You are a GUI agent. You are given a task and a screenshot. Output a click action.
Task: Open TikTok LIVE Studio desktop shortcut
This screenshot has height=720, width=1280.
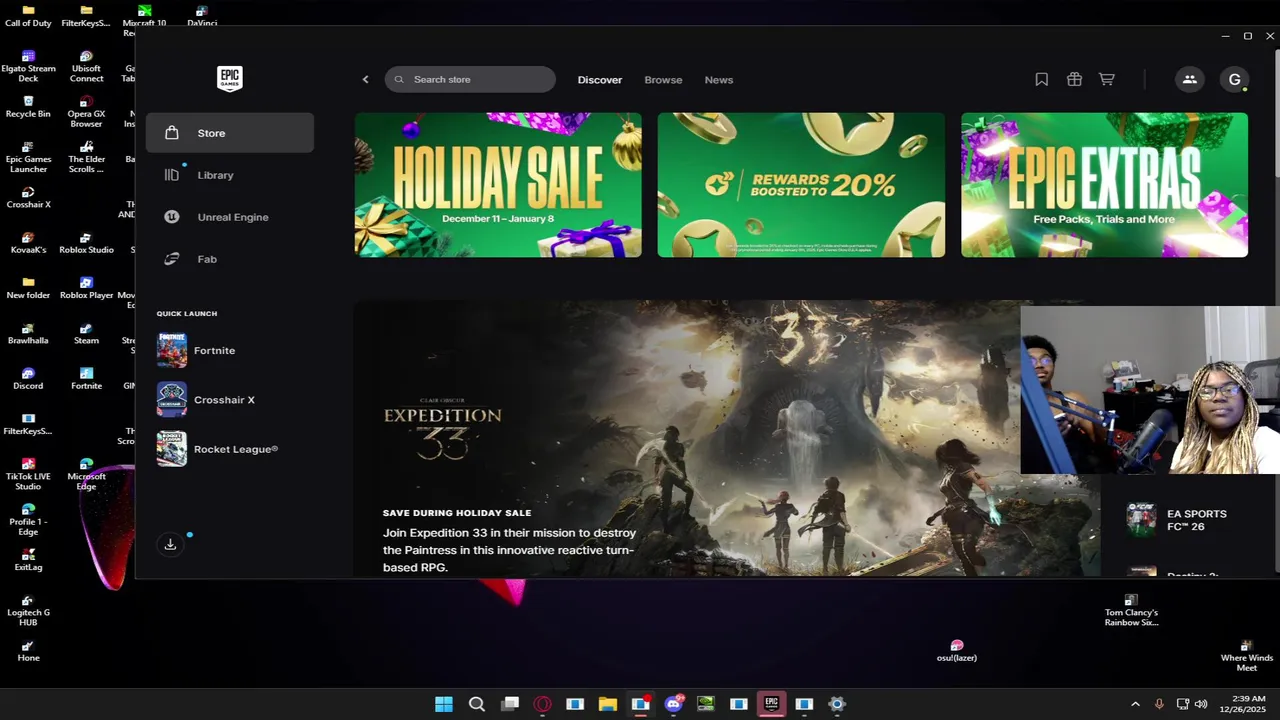pos(28,474)
